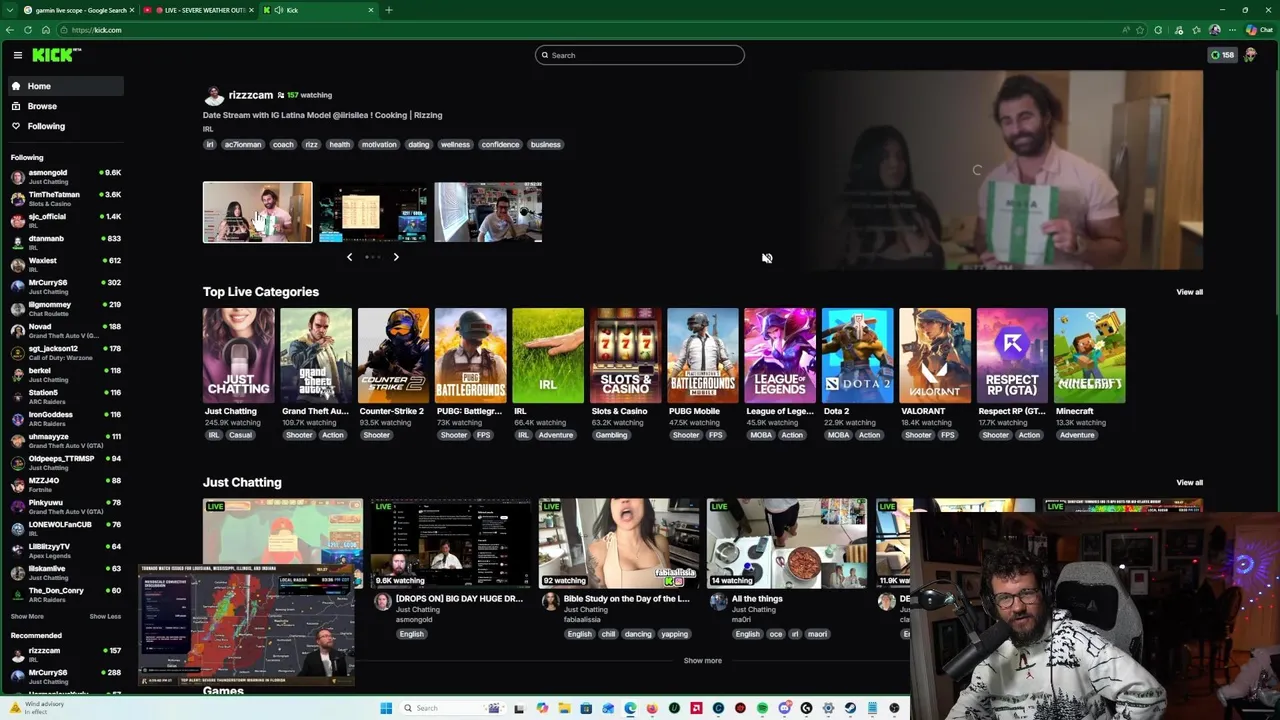The height and width of the screenshot is (720, 1280).
Task: Open asmongold DROPS ON stream thumbnail
Action: point(451,543)
